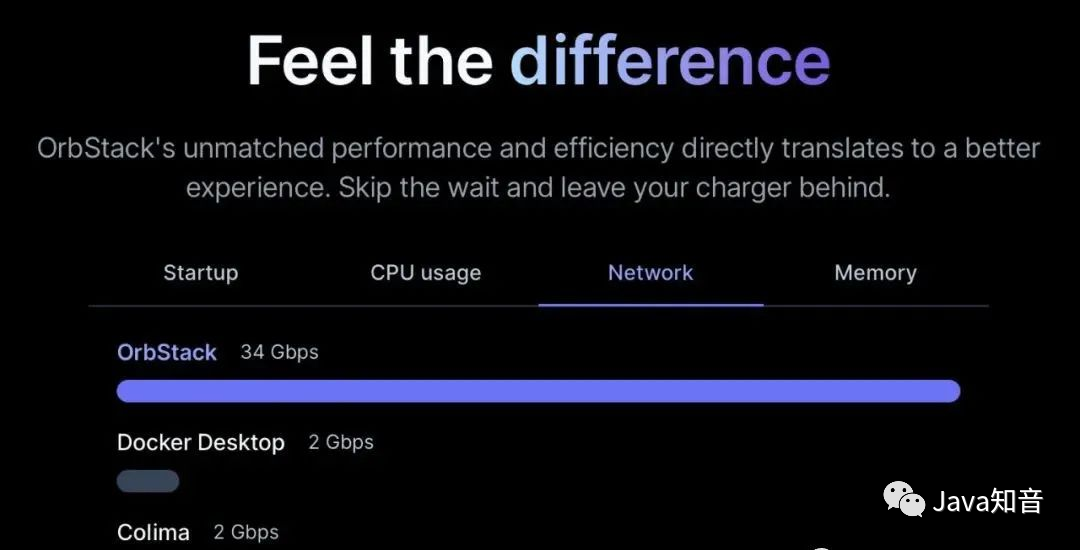Click the WeChat logo icon
Image resolution: width=1080 pixels, height=550 pixels.
[x=903, y=499]
